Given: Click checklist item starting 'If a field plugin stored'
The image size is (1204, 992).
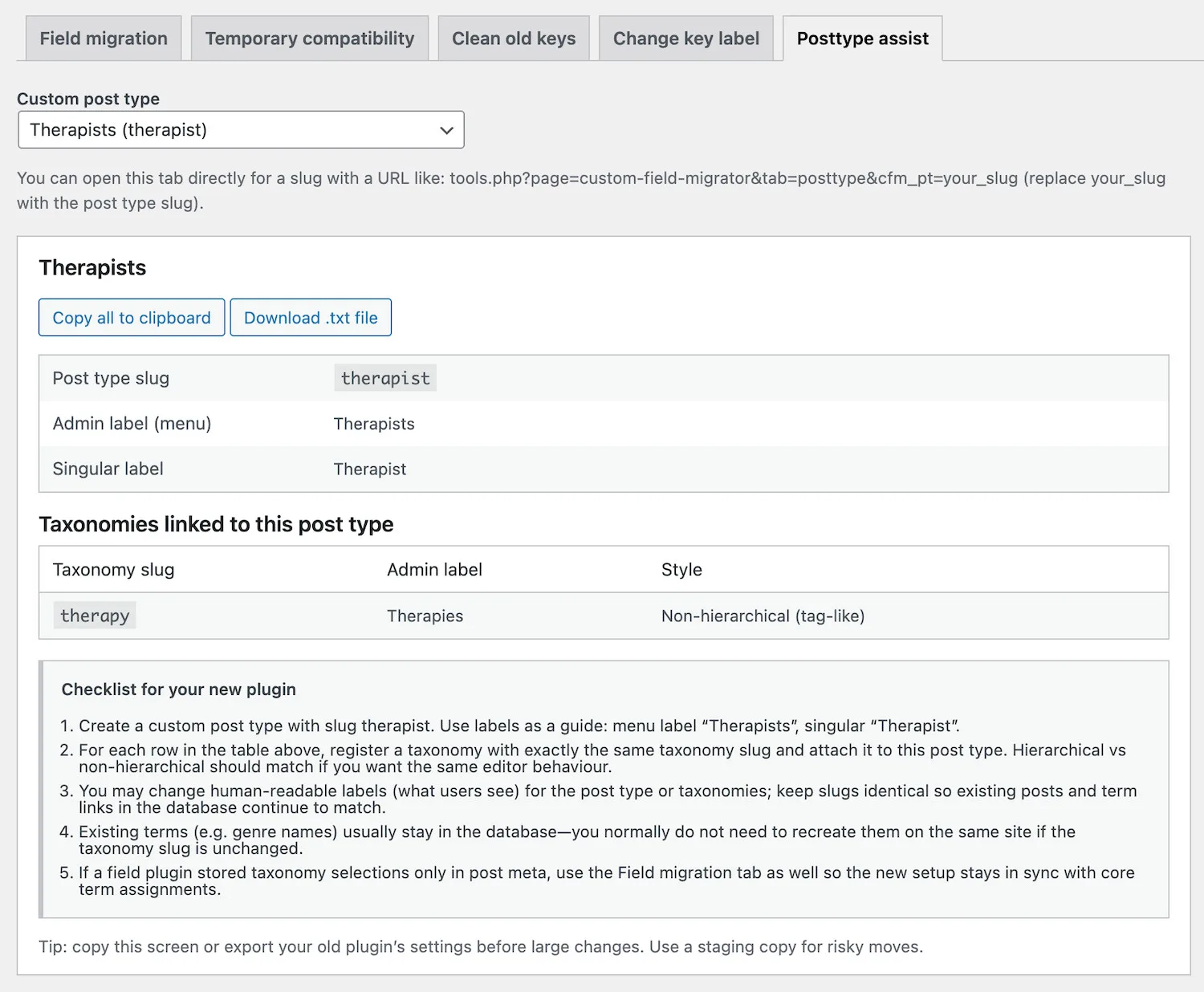Looking at the screenshot, I should click(x=607, y=881).
